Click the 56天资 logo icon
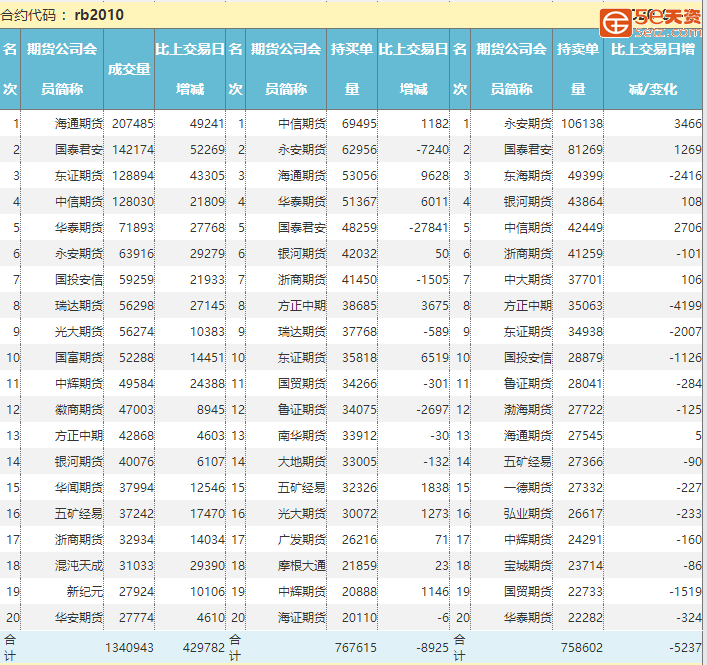Viewport: 707px width, 665px height. pos(616,20)
